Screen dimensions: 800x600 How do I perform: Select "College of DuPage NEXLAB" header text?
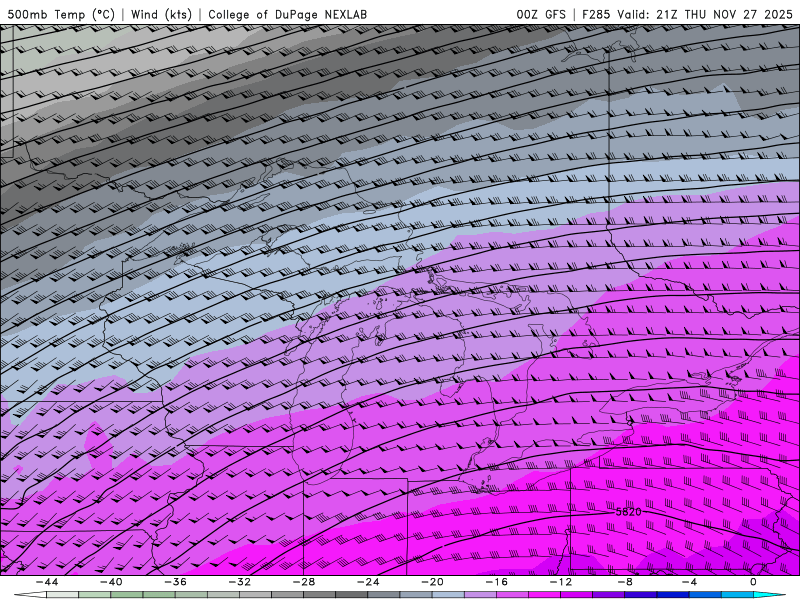[x=287, y=14]
